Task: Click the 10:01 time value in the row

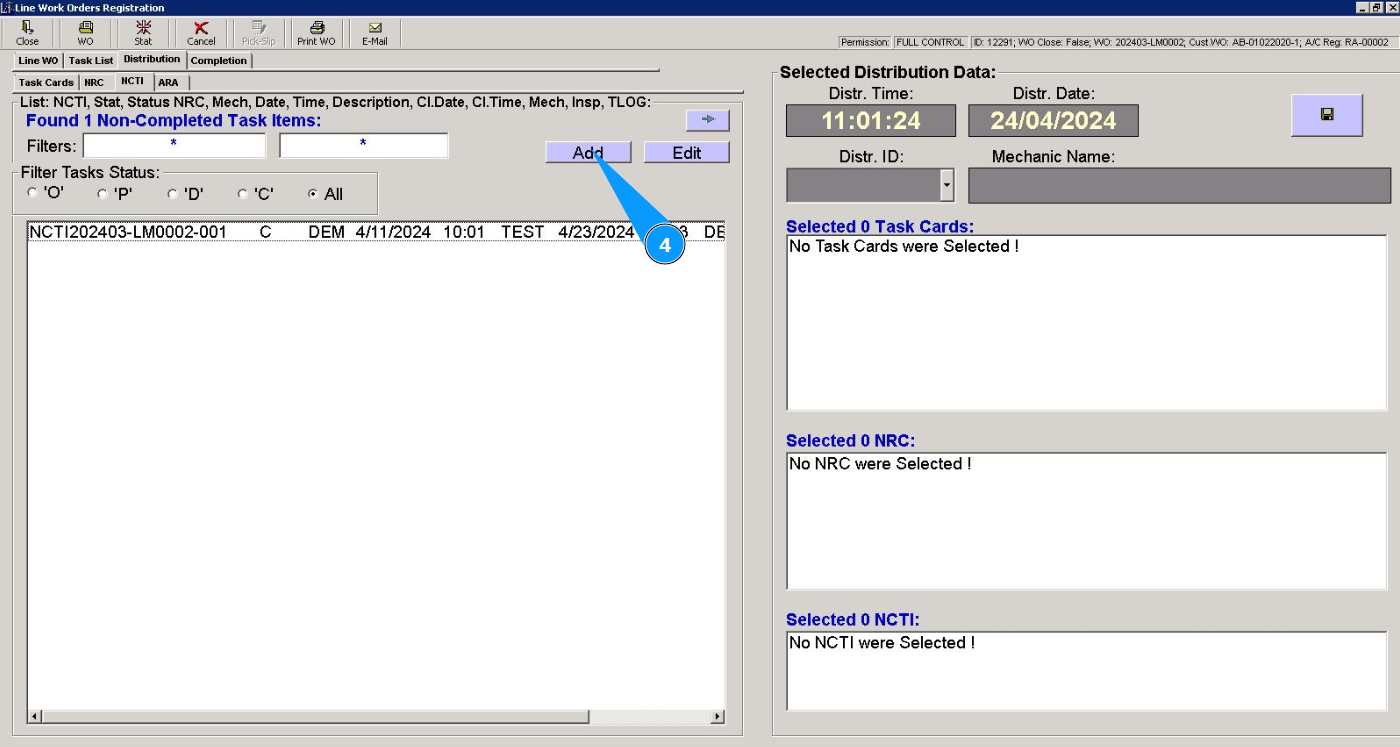Action: (x=463, y=232)
